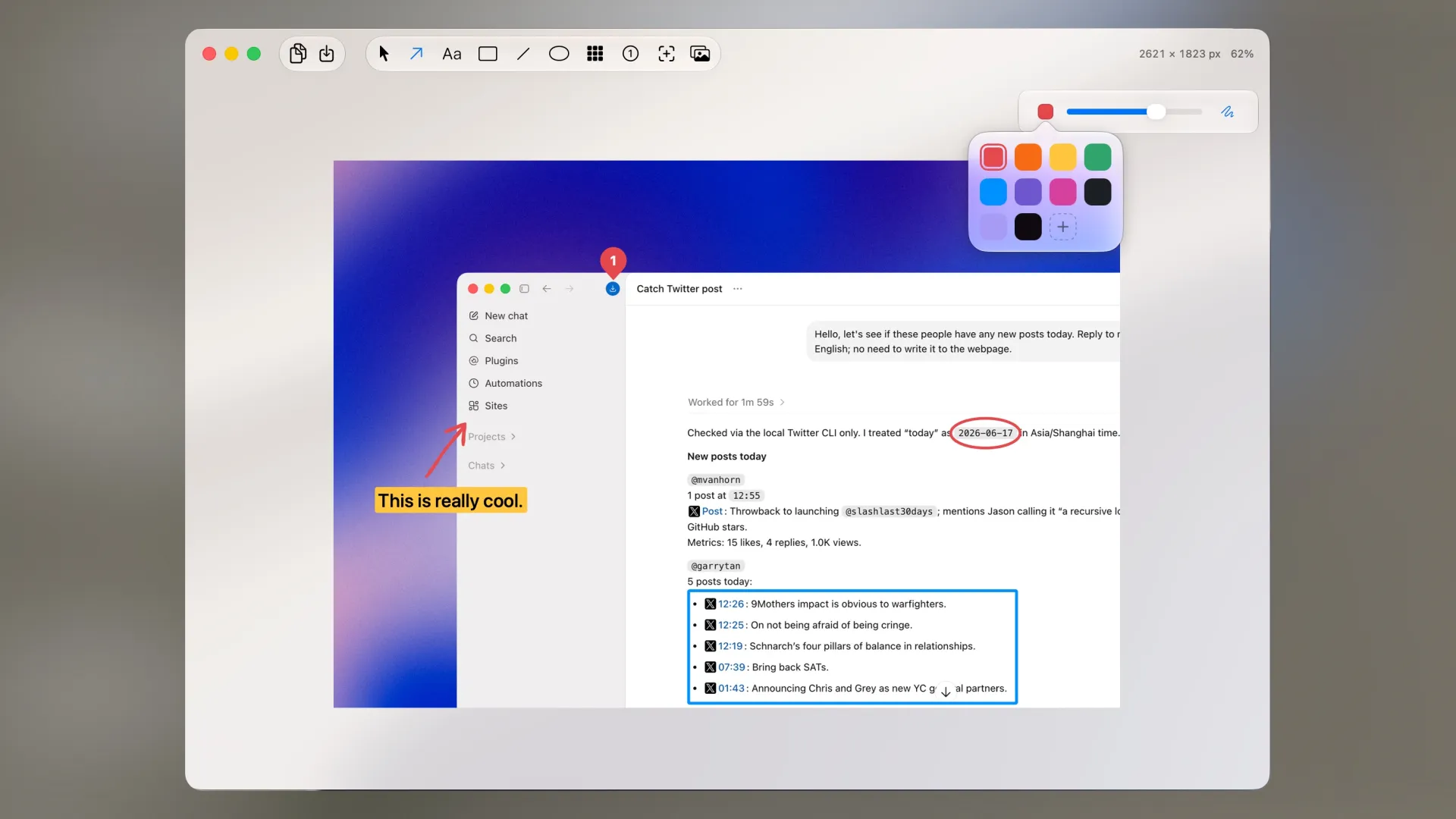Click Sites in captured sidebar
Viewport: 1456px width, 819px height.
[488, 406]
